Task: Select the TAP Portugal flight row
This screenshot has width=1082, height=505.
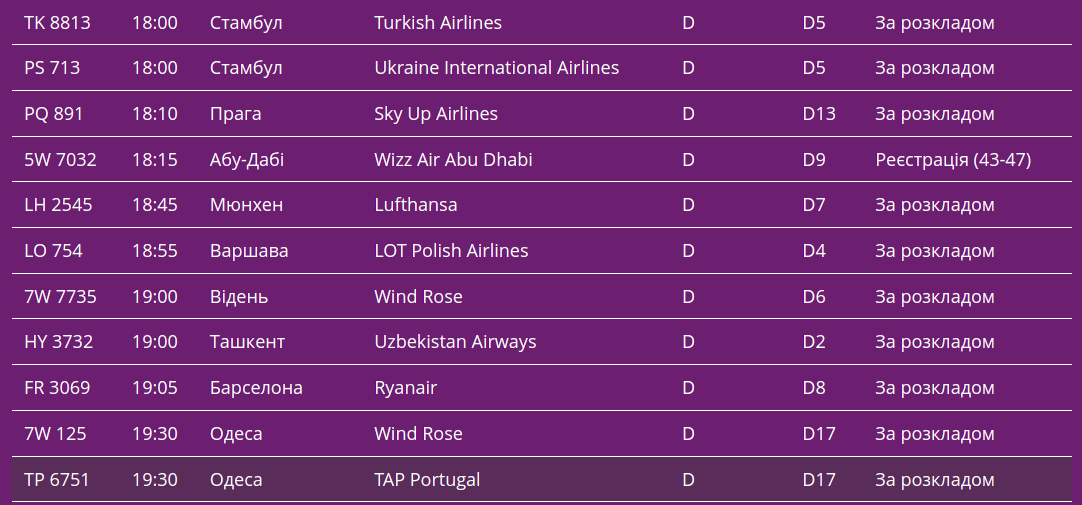Action: click(x=427, y=480)
